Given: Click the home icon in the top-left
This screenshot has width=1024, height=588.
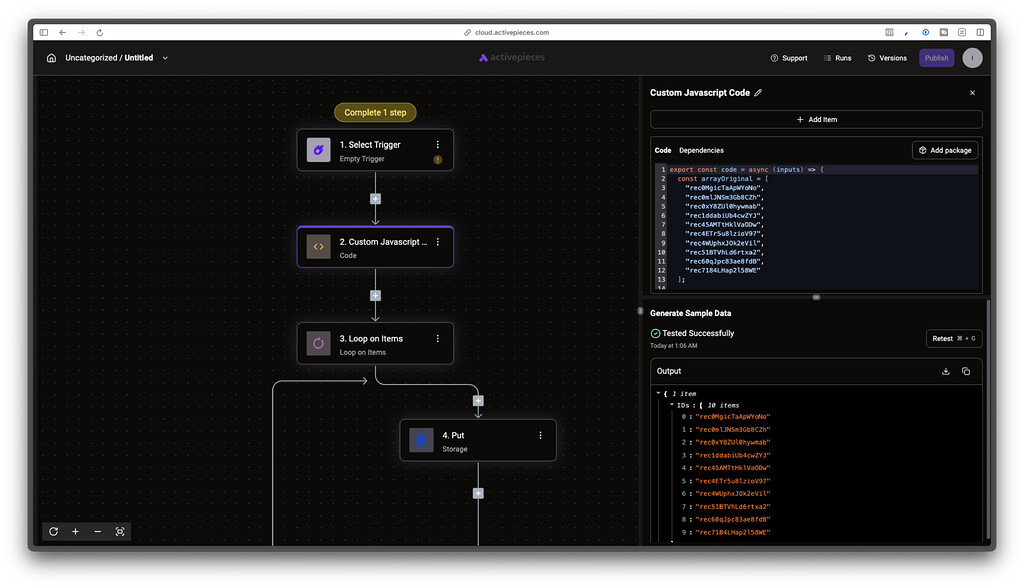Looking at the screenshot, I should click(x=49, y=57).
